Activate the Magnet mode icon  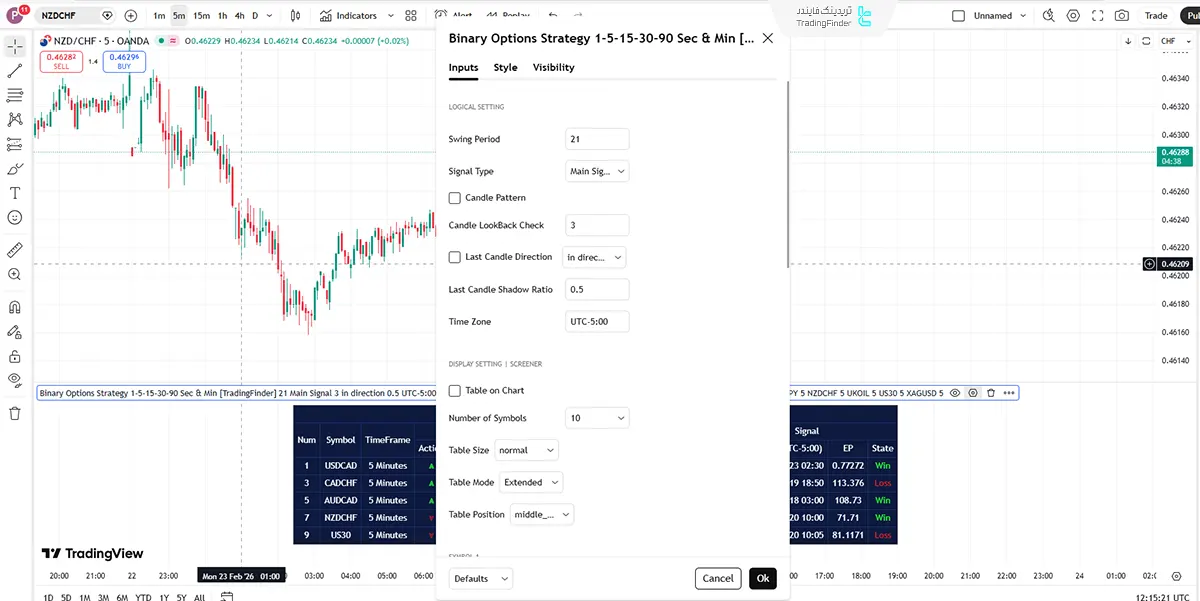15,307
